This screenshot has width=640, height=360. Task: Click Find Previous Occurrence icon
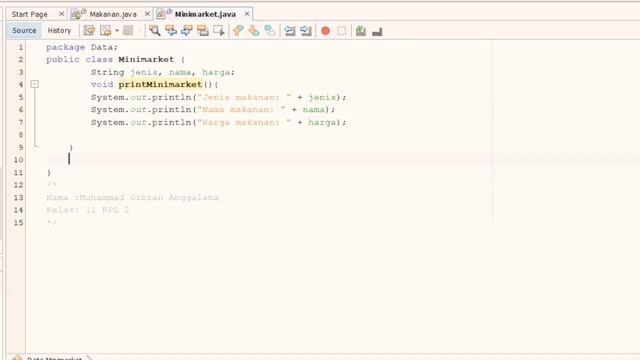coord(171,31)
